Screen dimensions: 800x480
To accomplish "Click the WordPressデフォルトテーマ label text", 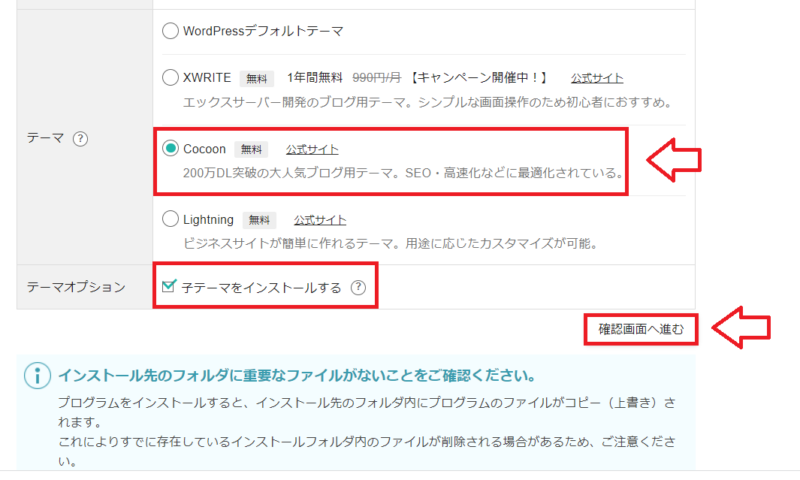I will point(263,31).
